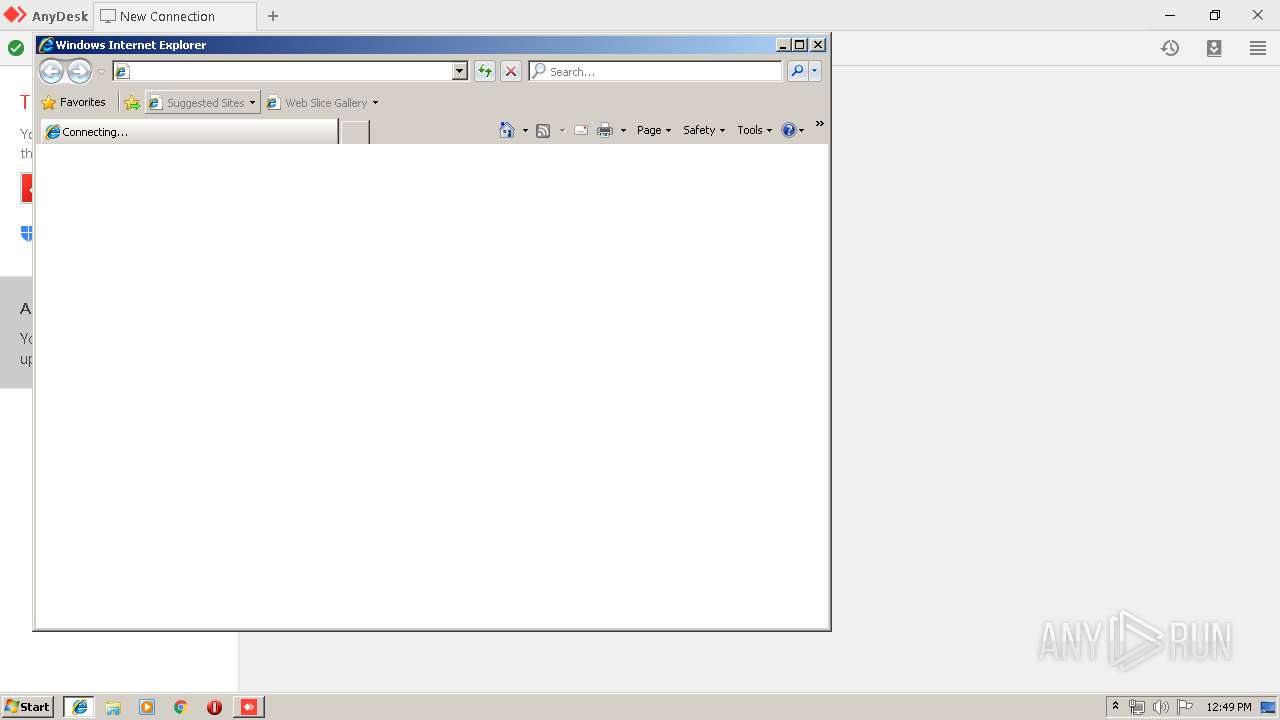
Task: Switch to AnyDesk in the taskbar
Action: [248, 707]
